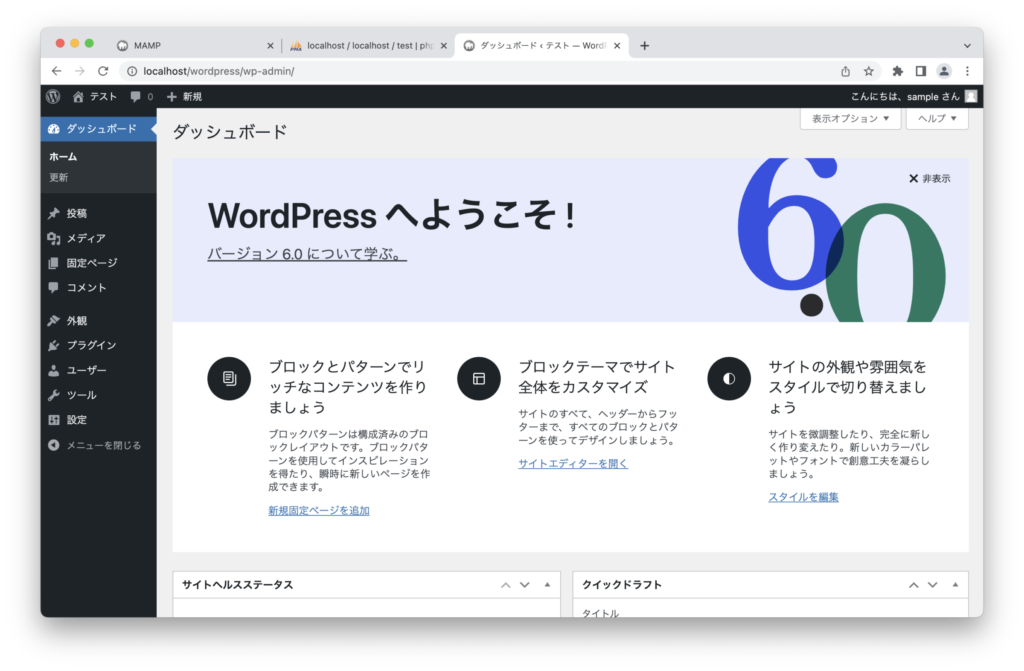This screenshot has height=671, width=1024.
Task: Dismiss welcome panel with 非表示
Action: (x=929, y=178)
